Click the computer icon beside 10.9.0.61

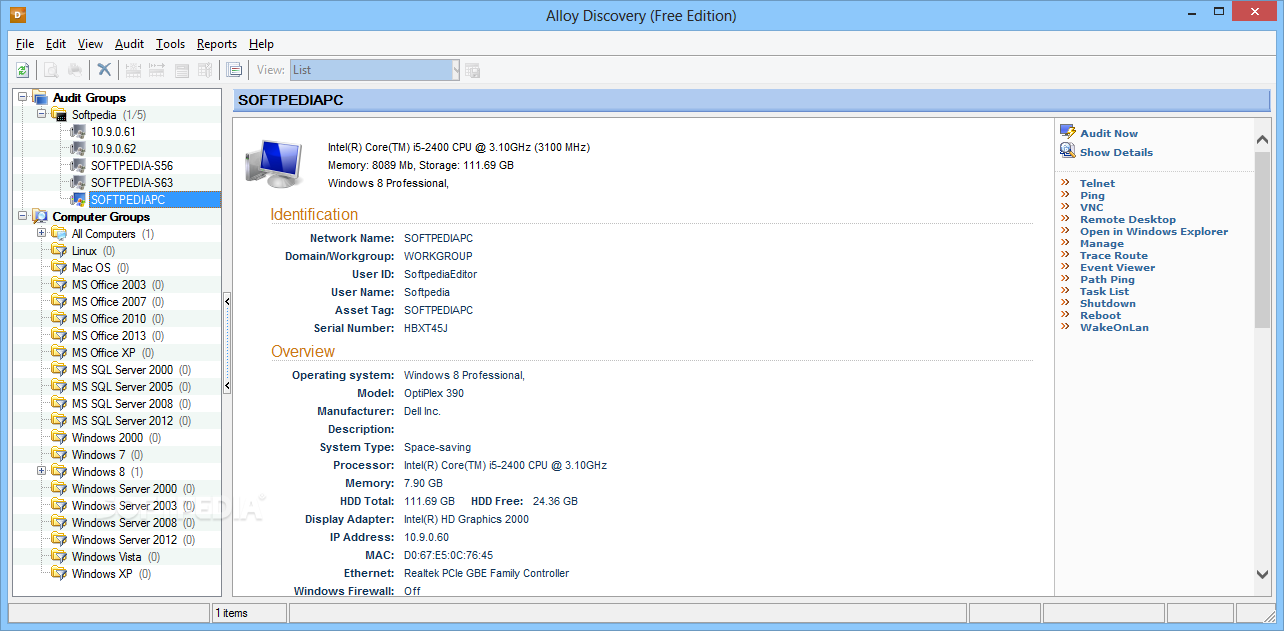point(78,132)
